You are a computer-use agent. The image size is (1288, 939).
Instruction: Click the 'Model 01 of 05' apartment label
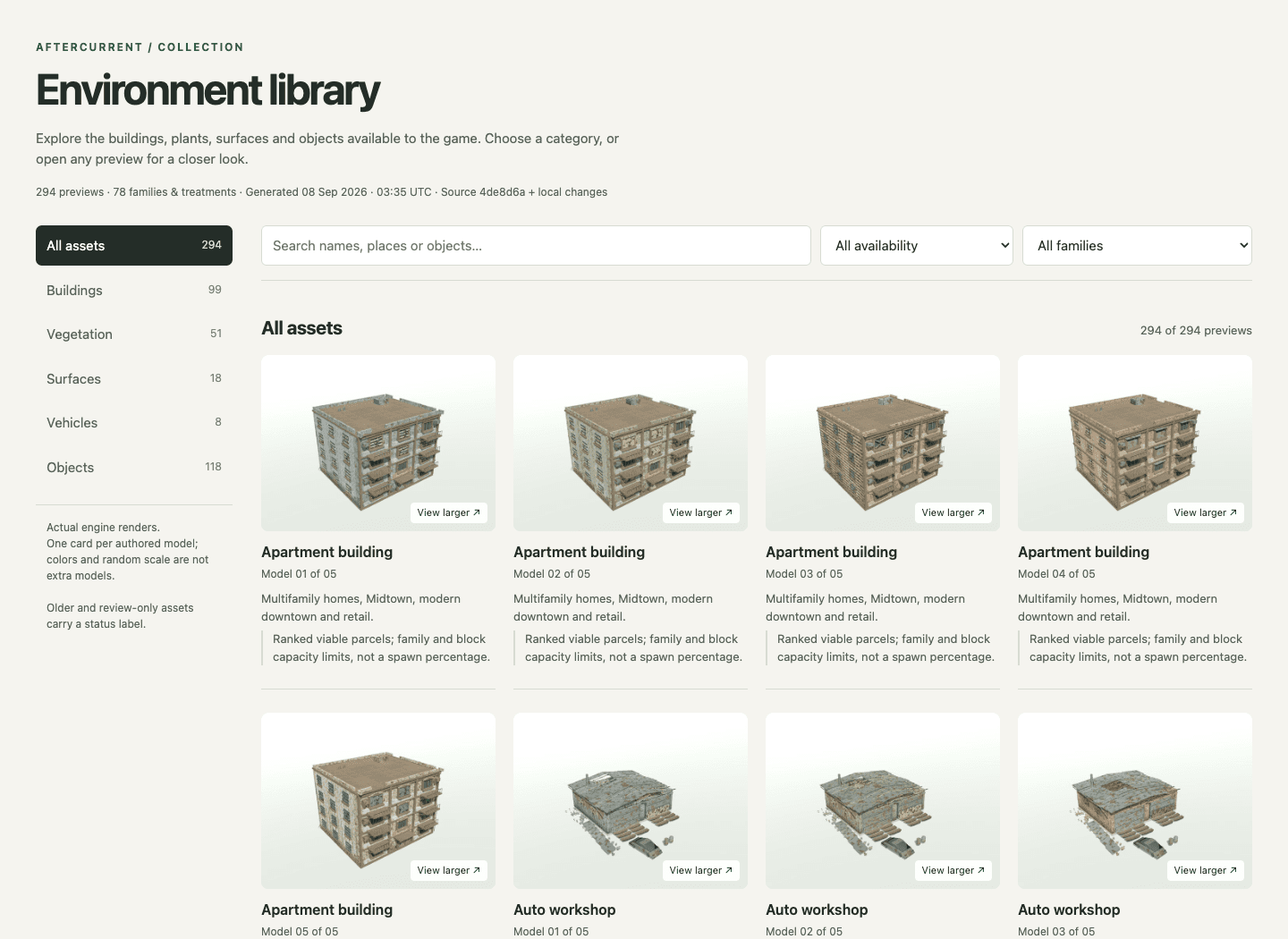[299, 574]
